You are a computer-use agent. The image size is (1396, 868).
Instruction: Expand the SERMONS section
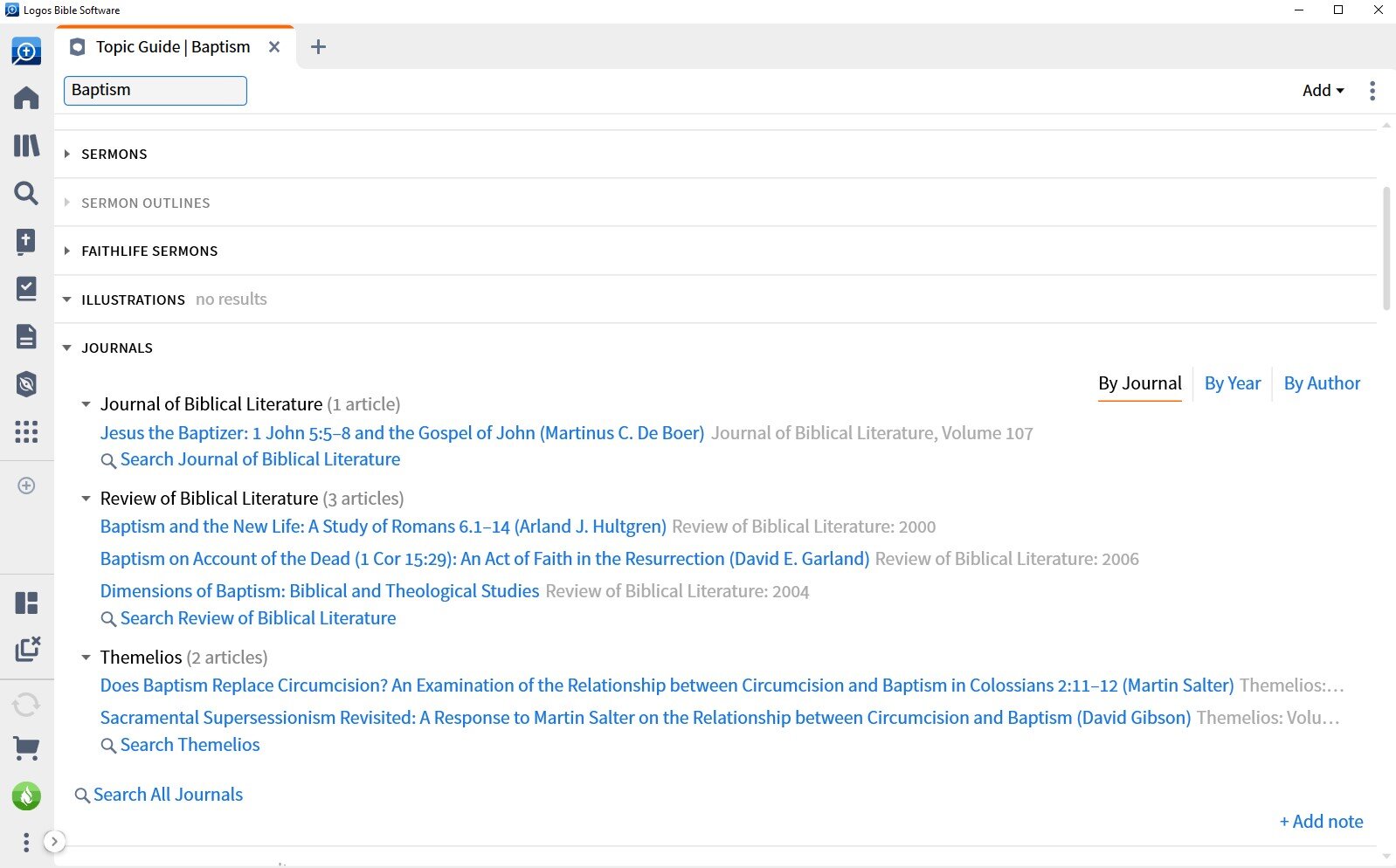[x=66, y=154]
